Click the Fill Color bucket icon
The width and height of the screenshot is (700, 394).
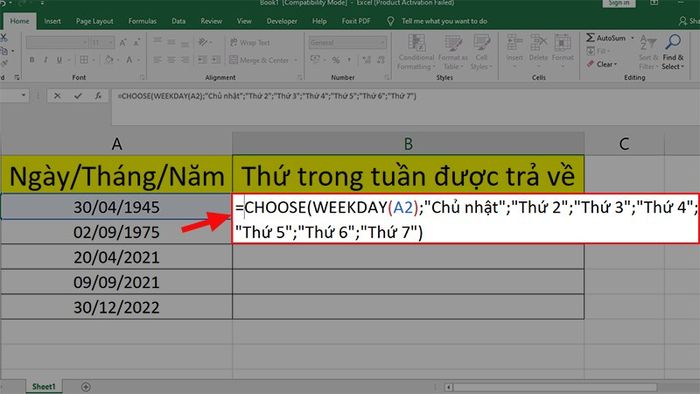(109, 60)
